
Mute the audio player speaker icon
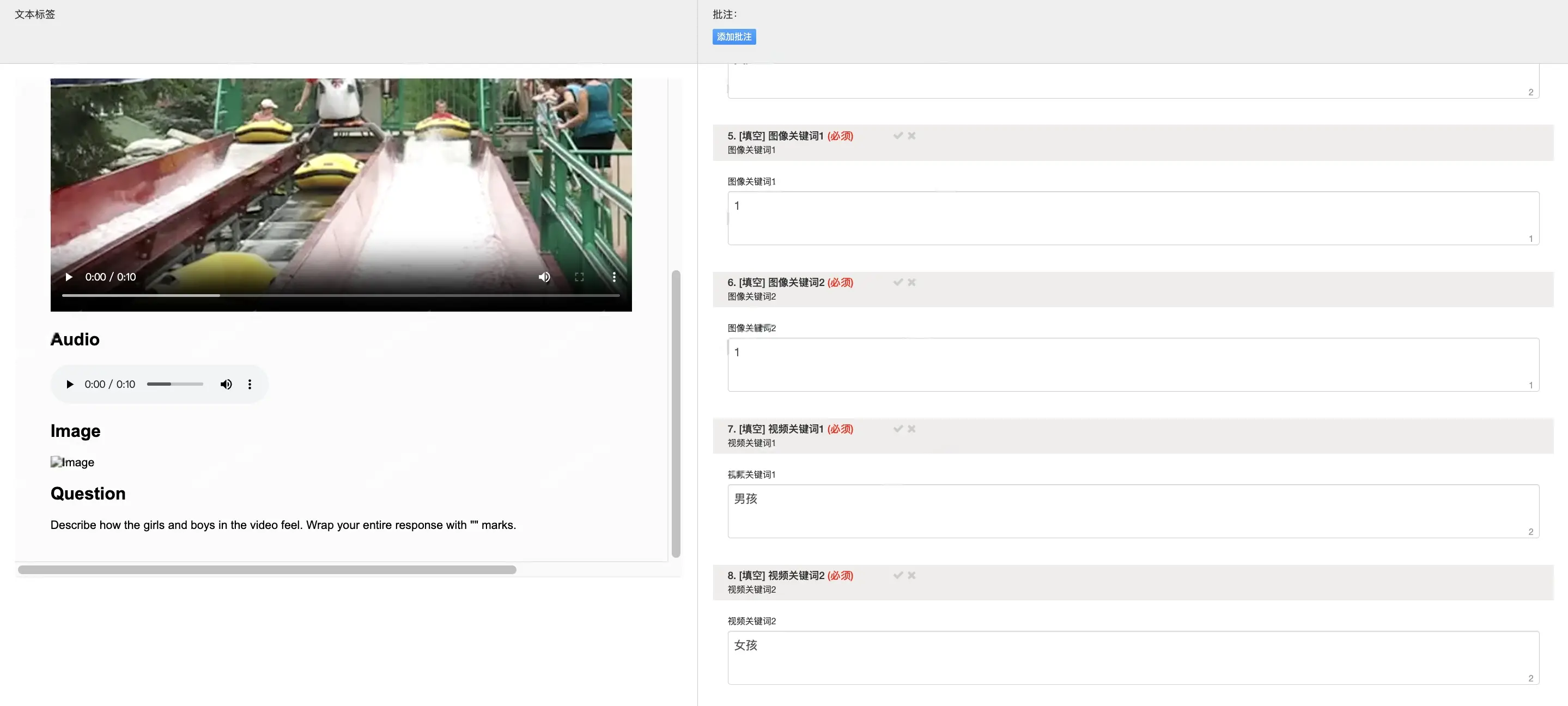tap(226, 384)
